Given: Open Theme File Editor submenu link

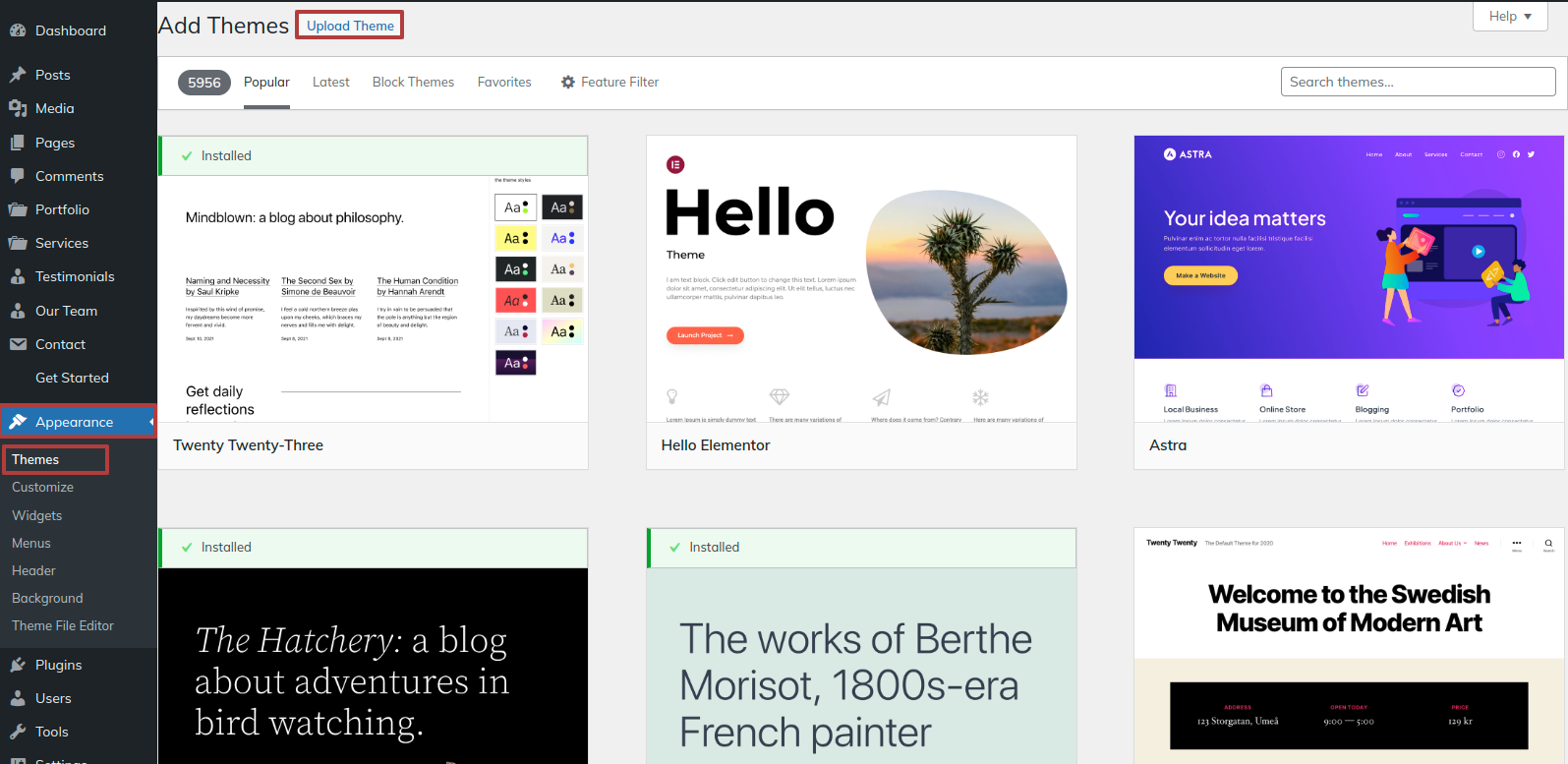Looking at the screenshot, I should pos(63,625).
